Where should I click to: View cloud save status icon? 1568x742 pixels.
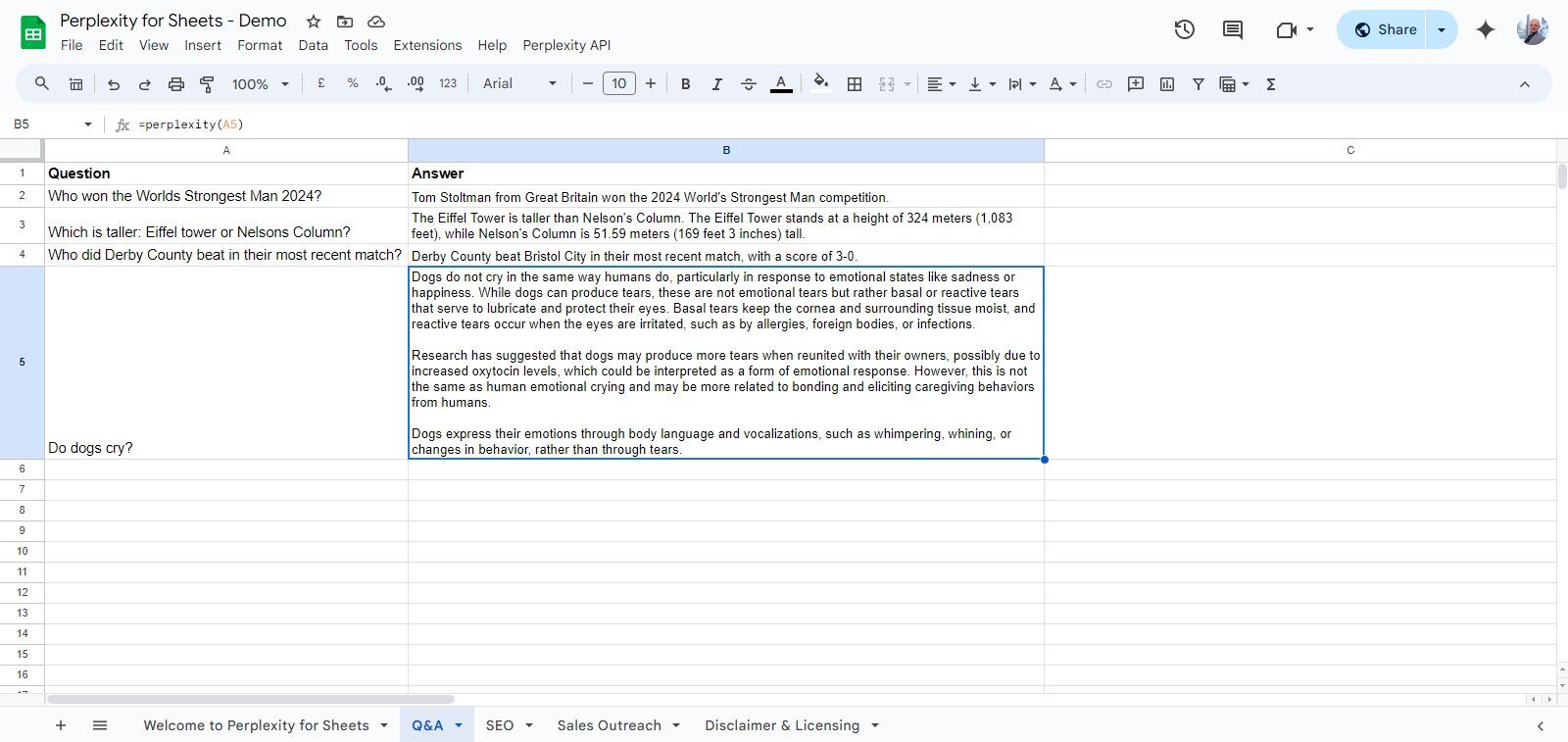click(x=376, y=21)
